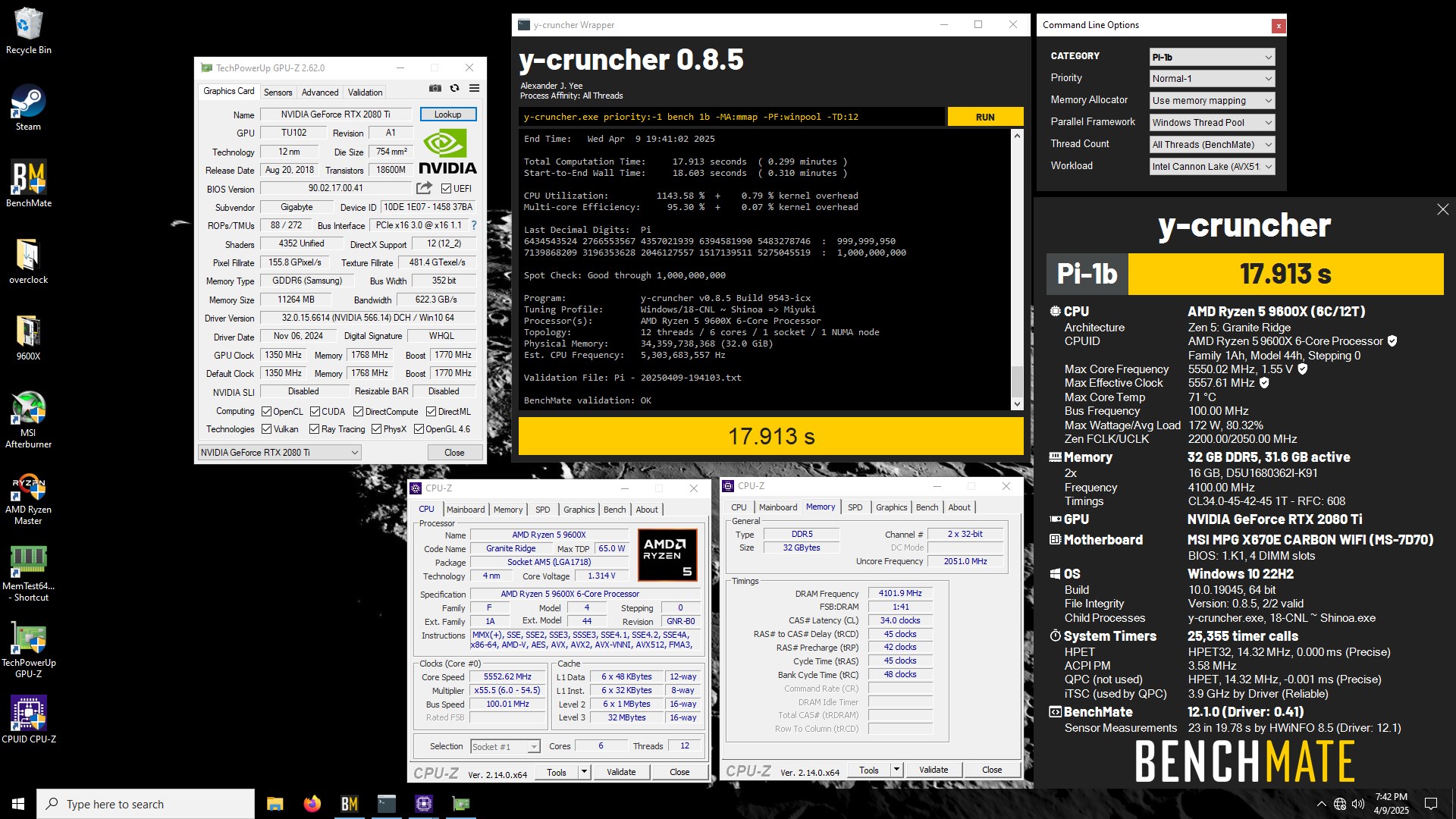Image resolution: width=1456 pixels, height=819 pixels.
Task: Toggle the UEFI checkbox in GPU-Z
Action: (446, 189)
